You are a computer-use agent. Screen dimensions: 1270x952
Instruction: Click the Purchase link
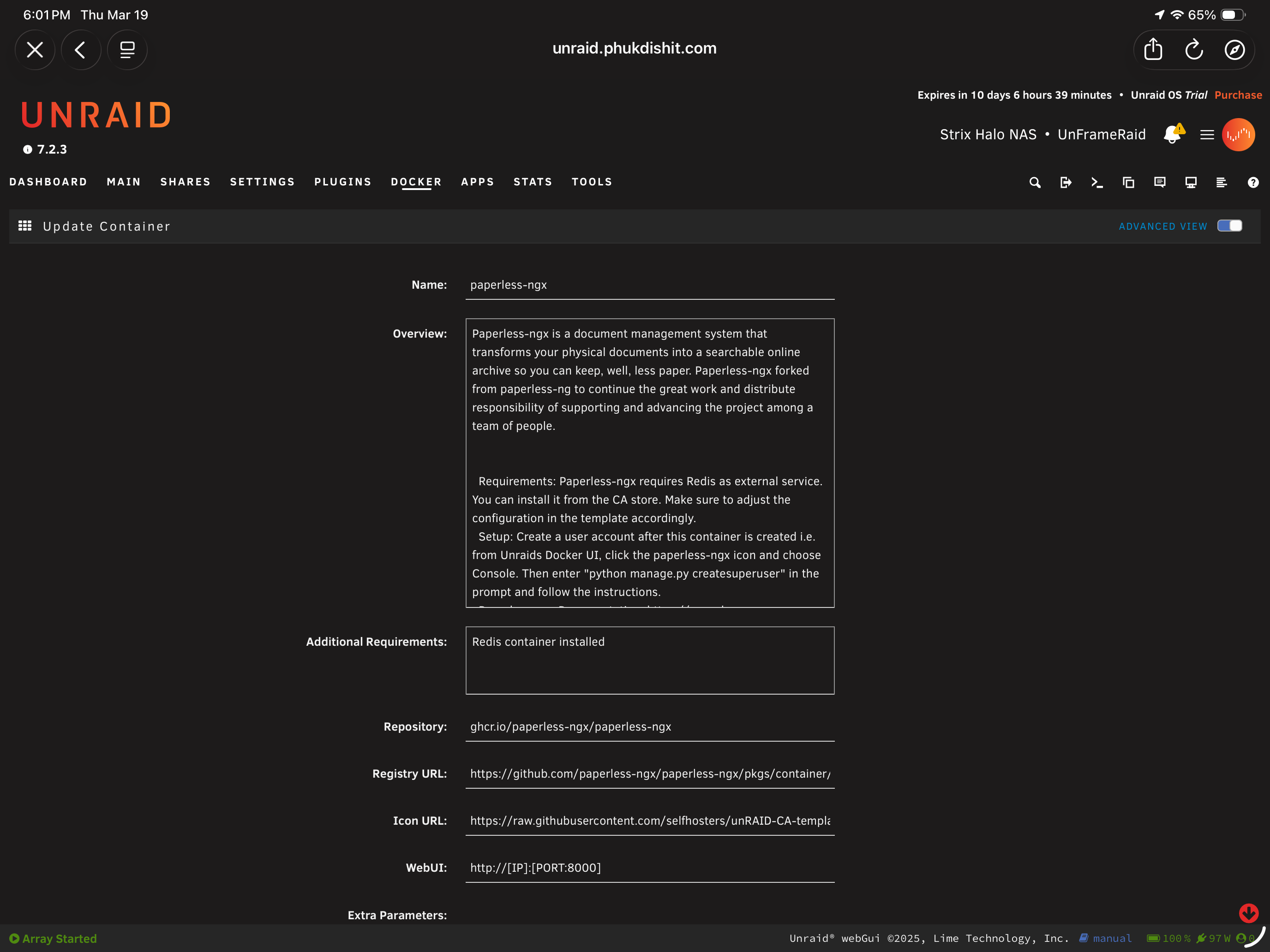(x=1238, y=95)
